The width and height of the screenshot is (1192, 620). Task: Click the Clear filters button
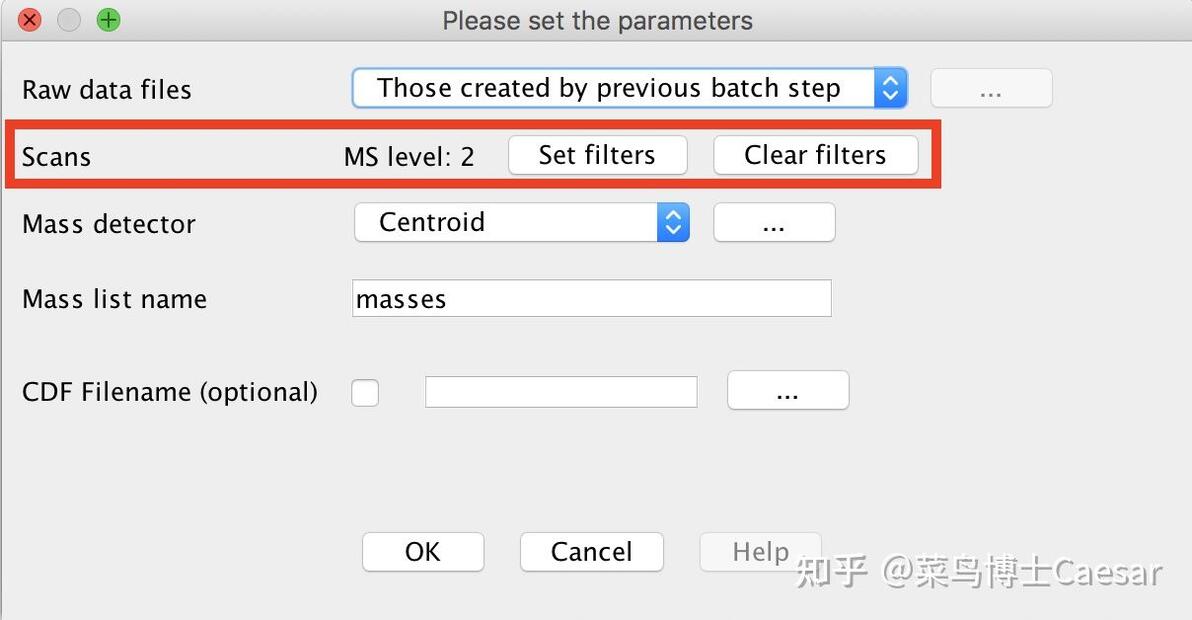click(815, 155)
